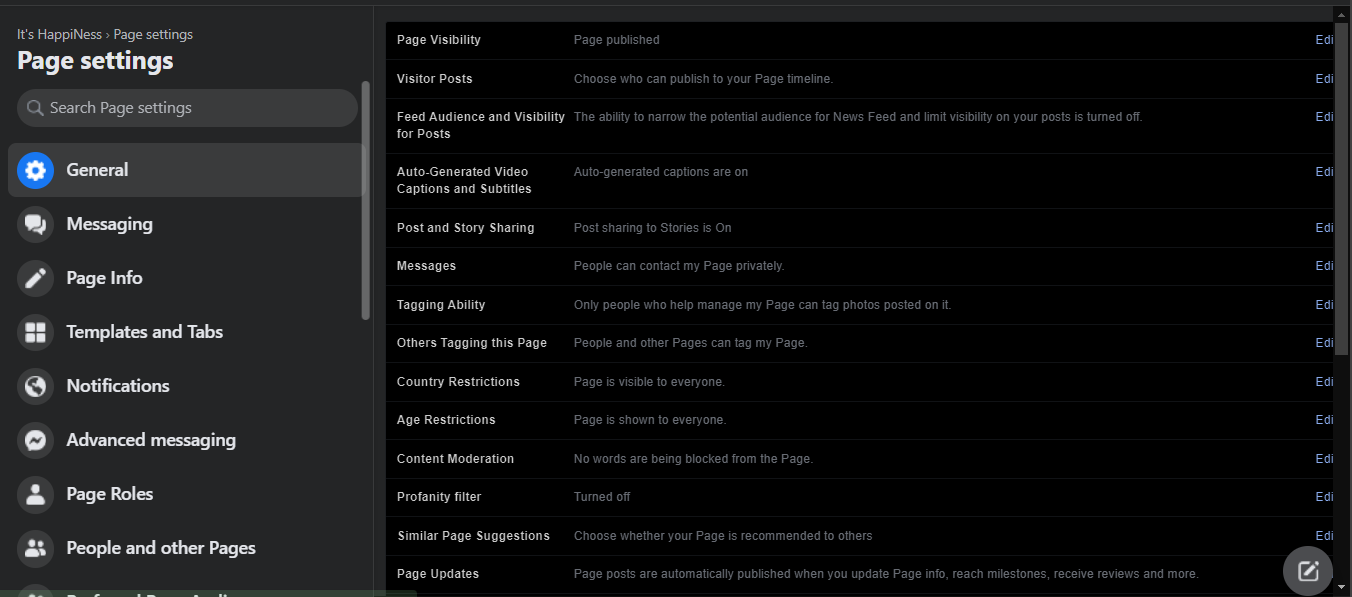Open the People and other Pages icon
The width and height of the screenshot is (1352, 597).
(x=35, y=548)
